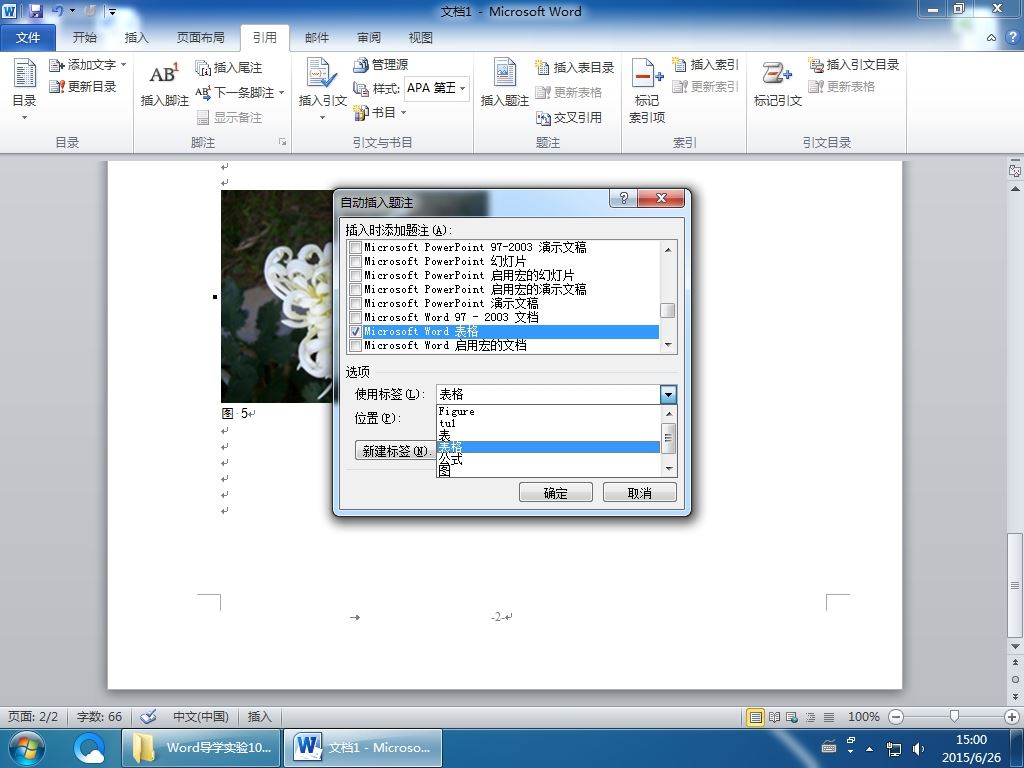Click 确定 OK button in the dialog
The height and width of the screenshot is (768, 1024).
pyautogui.click(x=556, y=493)
